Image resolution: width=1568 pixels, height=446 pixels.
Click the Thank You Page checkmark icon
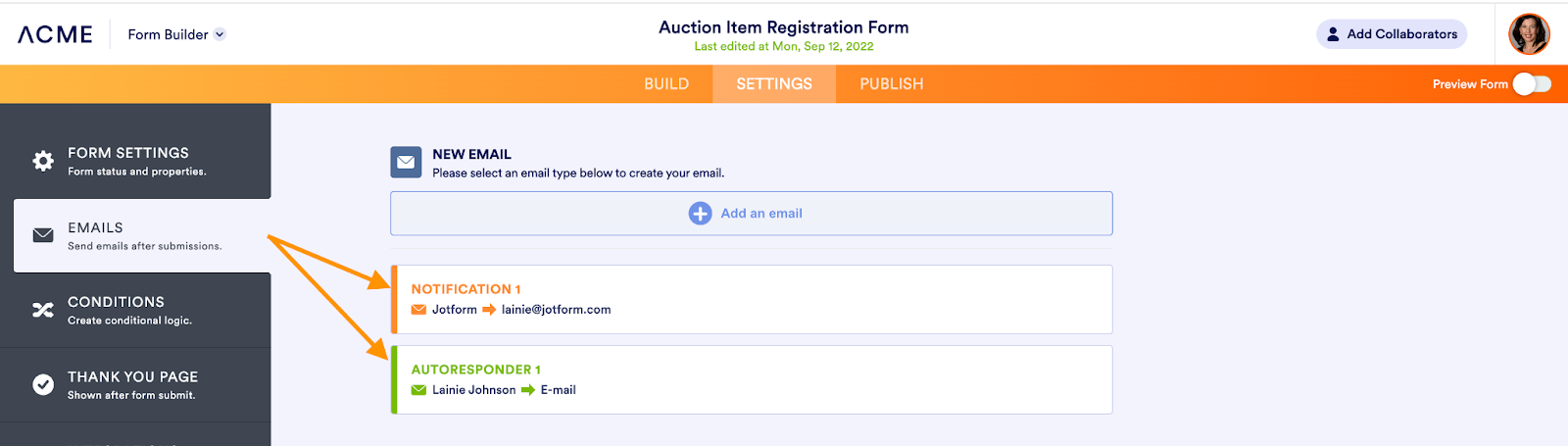[43, 384]
